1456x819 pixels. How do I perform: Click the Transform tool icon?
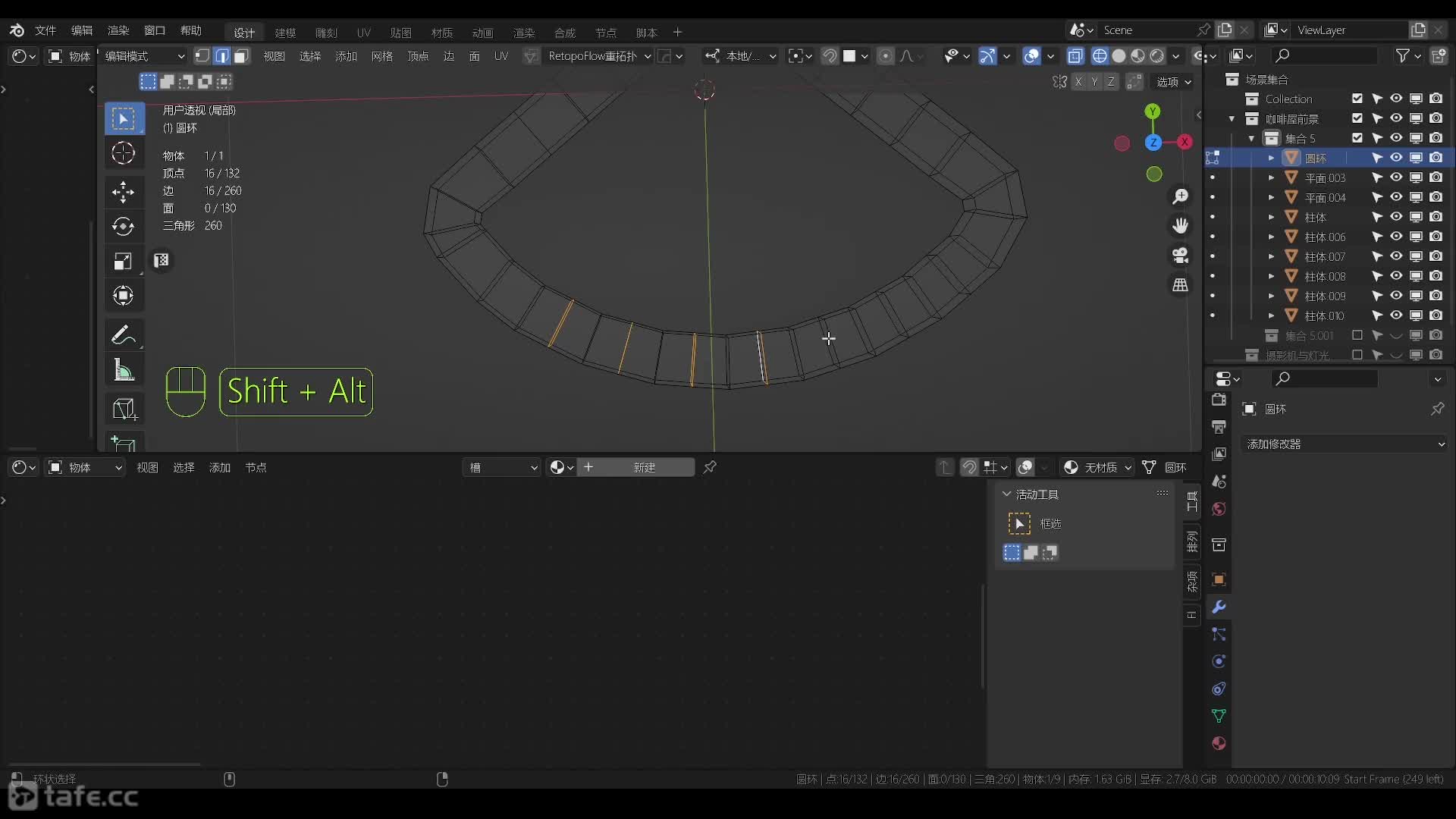tap(122, 295)
